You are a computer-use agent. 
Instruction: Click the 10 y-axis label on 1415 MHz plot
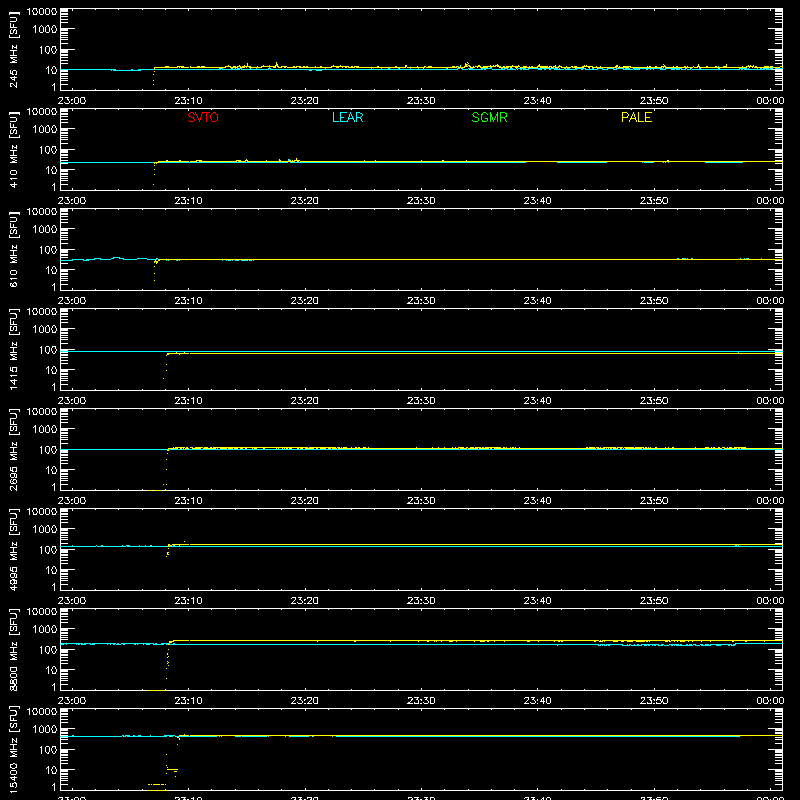pyautogui.click(x=51, y=370)
